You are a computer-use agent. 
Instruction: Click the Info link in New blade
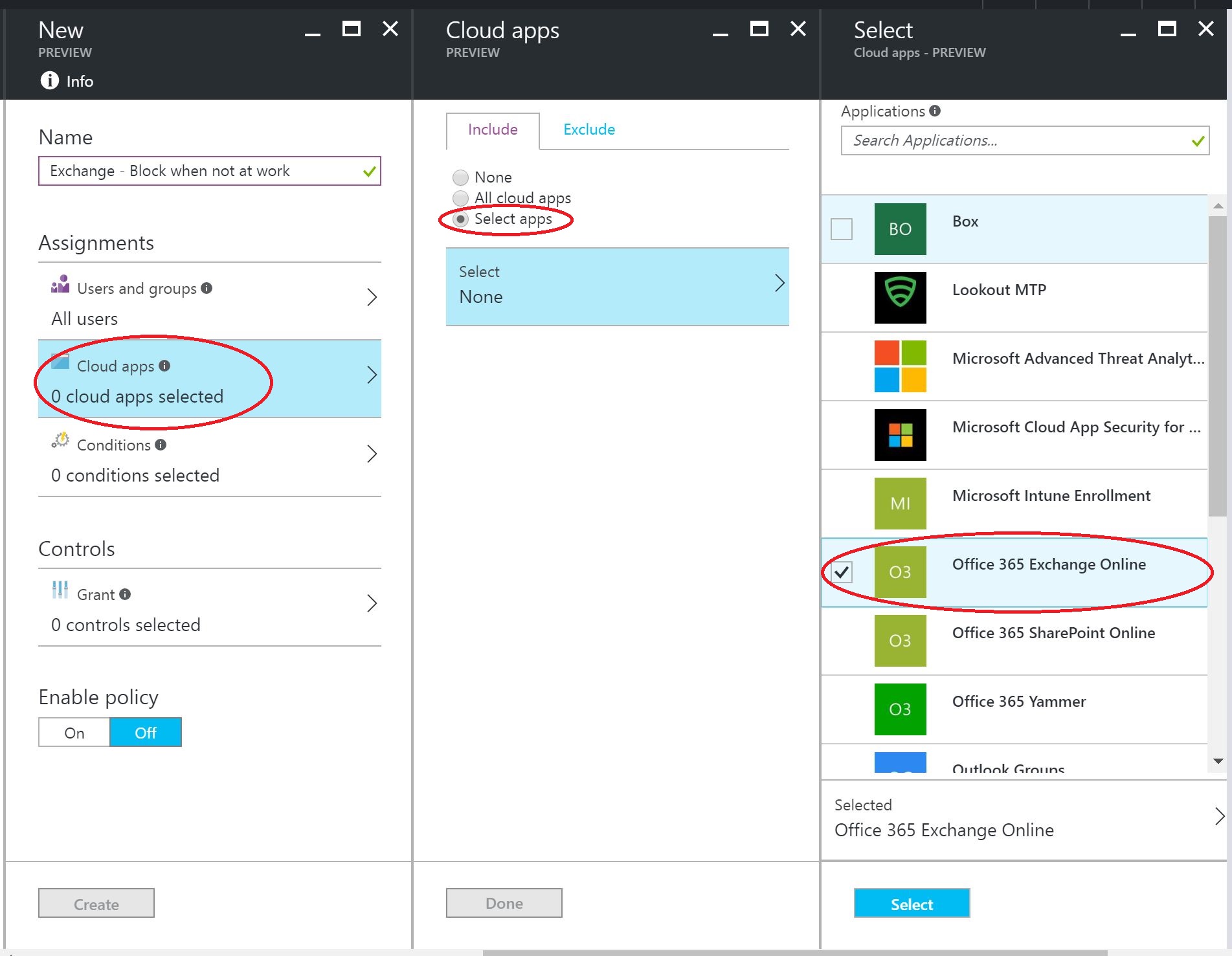tap(80, 82)
